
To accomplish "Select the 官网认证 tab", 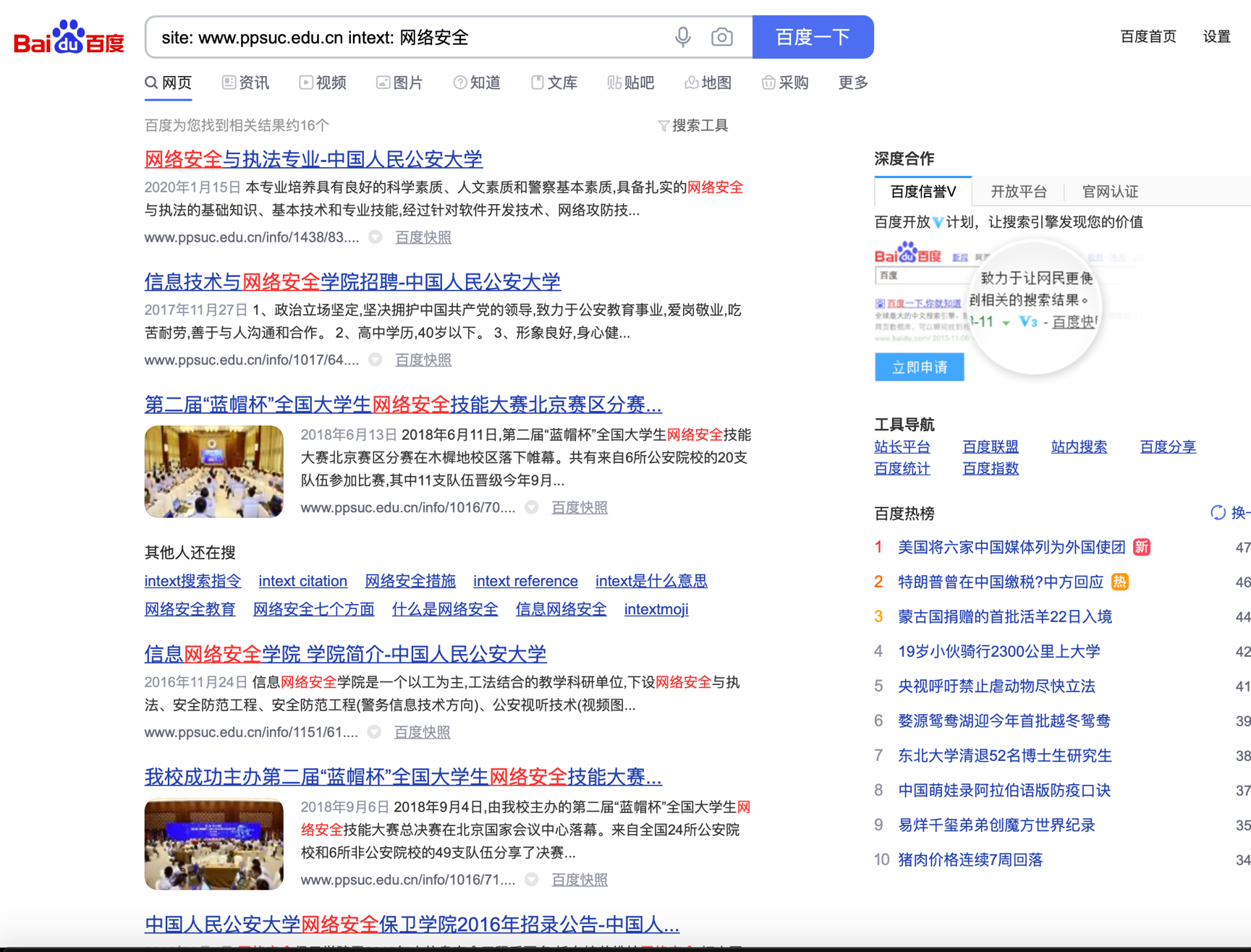I will [1110, 192].
